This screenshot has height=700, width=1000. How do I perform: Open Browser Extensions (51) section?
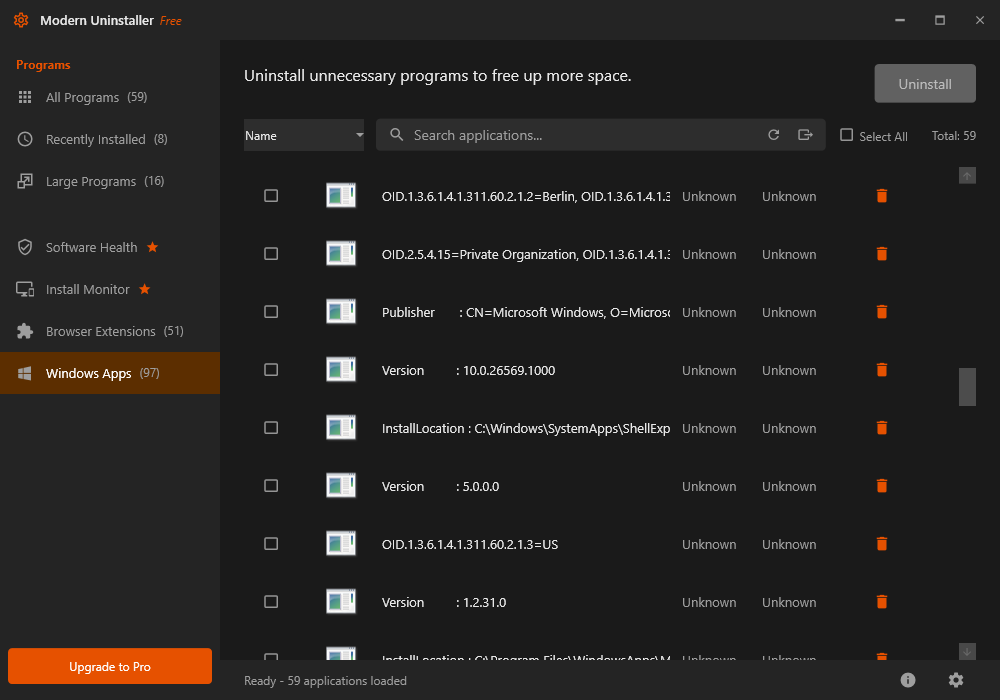pyautogui.click(x=110, y=332)
